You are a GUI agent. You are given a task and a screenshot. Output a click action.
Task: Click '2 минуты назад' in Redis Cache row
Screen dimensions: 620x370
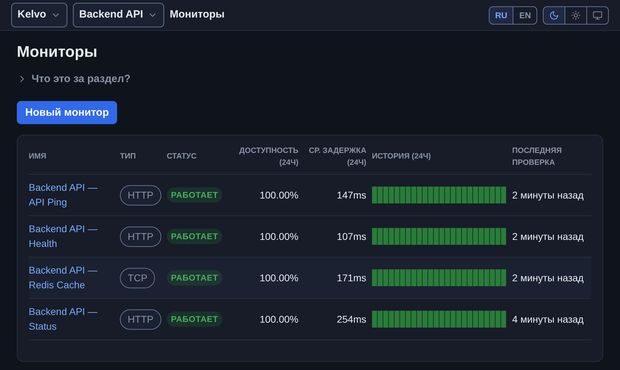pos(548,278)
